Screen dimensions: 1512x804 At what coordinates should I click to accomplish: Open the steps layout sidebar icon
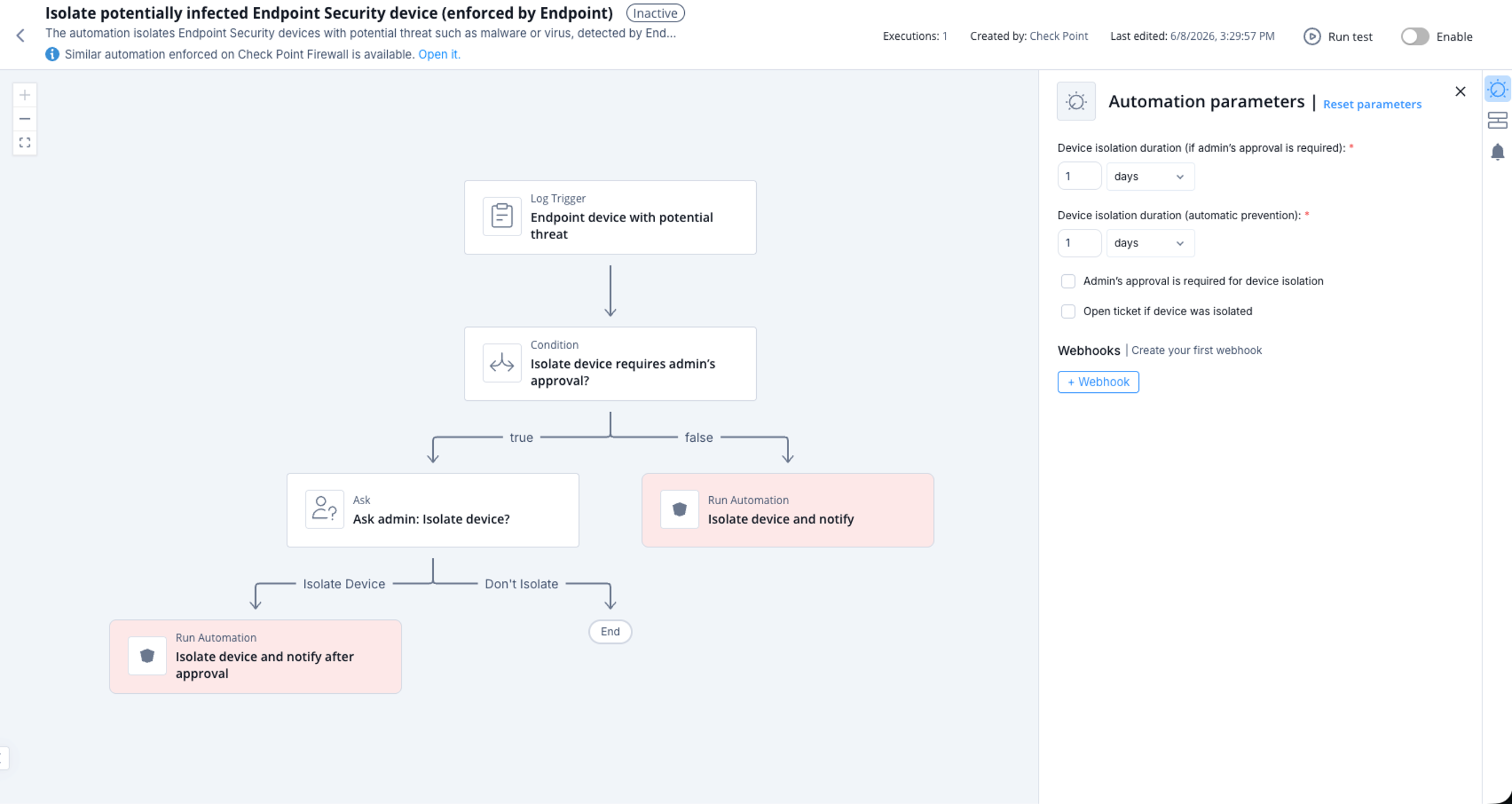coord(1497,120)
